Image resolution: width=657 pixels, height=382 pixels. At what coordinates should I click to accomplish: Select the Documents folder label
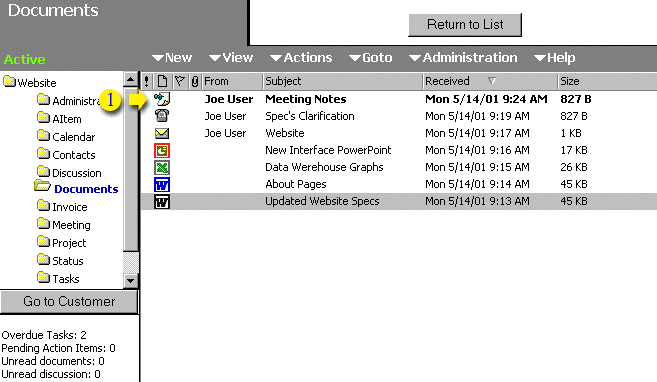(x=86, y=189)
